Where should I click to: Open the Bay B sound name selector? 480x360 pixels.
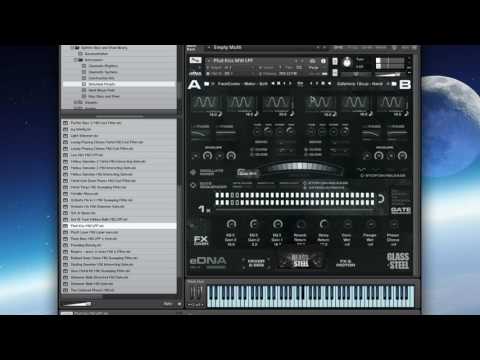point(360,84)
